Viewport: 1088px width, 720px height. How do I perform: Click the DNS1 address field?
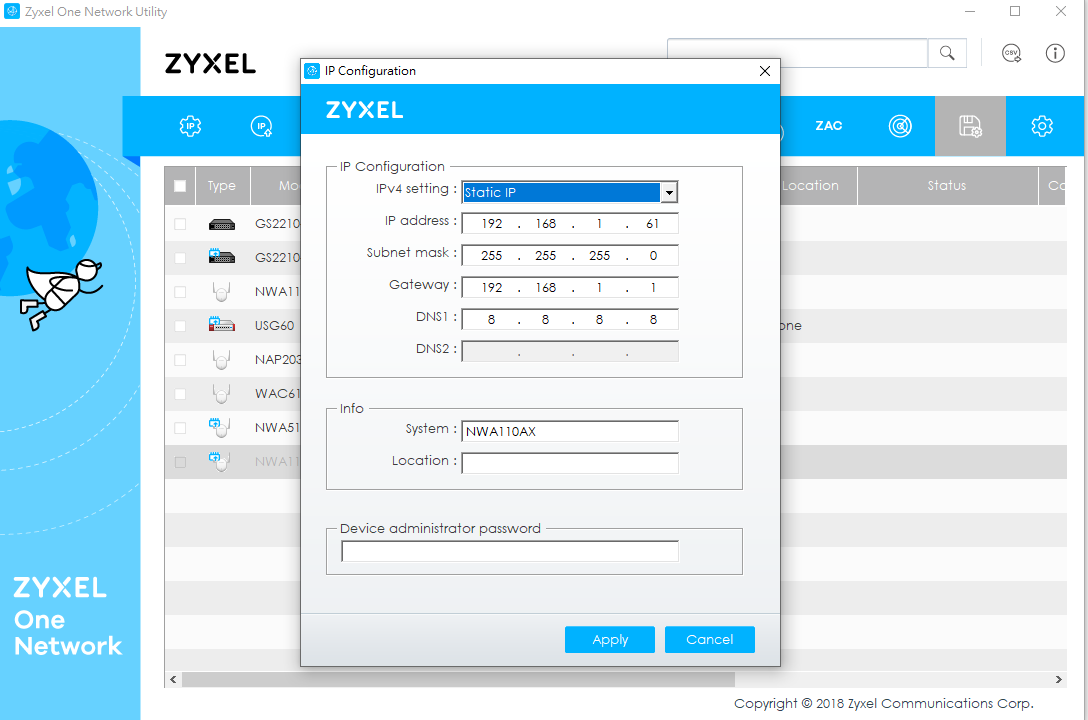pos(570,319)
